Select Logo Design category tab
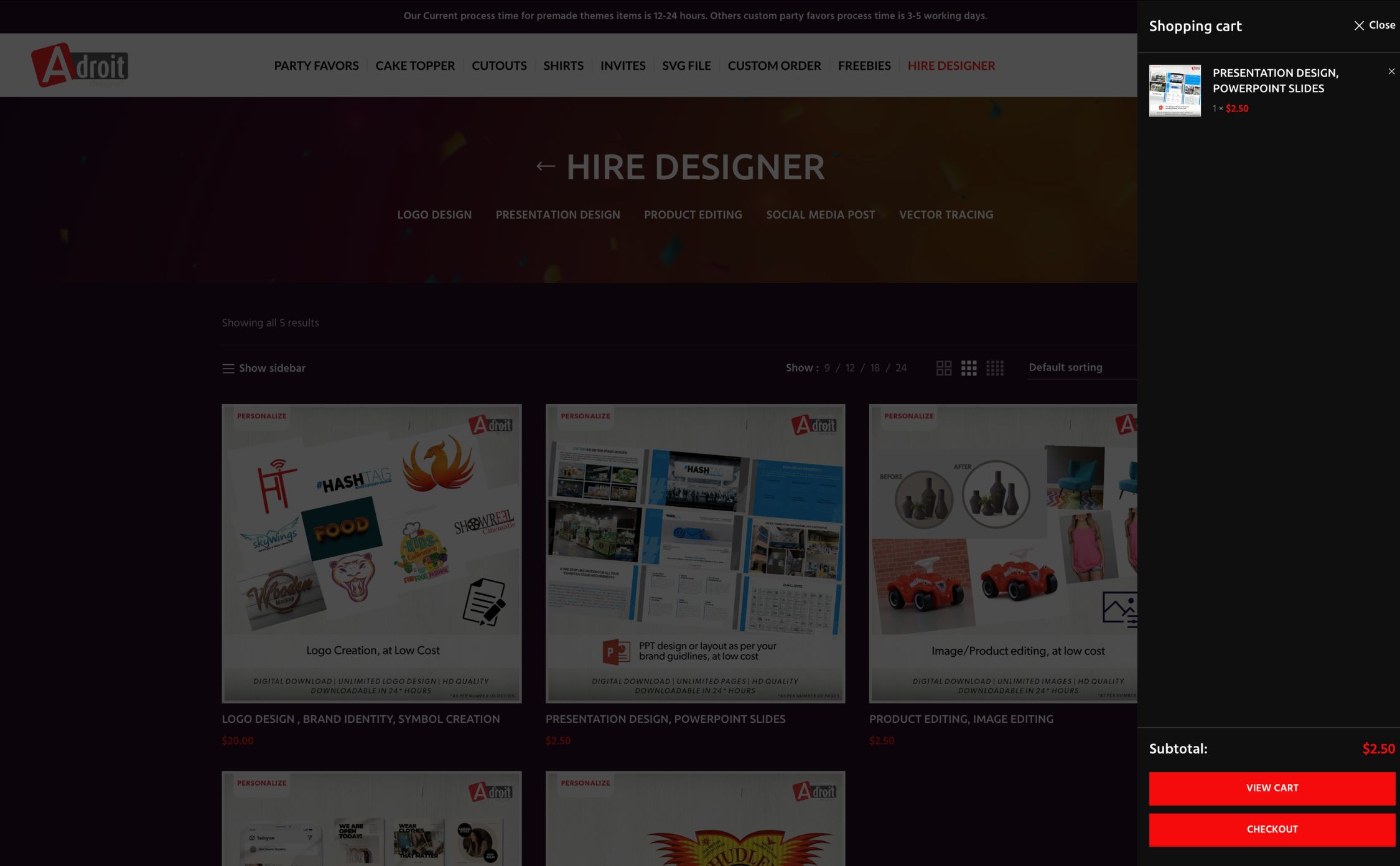Viewport: 1400px width, 866px height. coord(434,215)
